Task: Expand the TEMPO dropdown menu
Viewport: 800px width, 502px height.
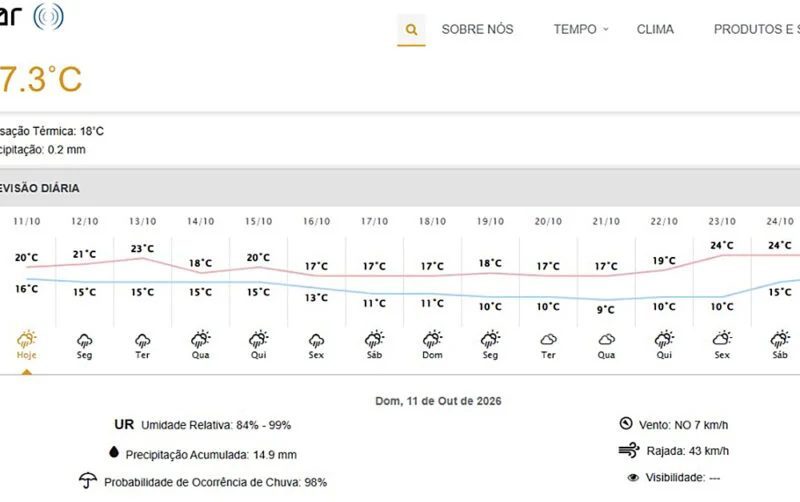Action: (581, 30)
